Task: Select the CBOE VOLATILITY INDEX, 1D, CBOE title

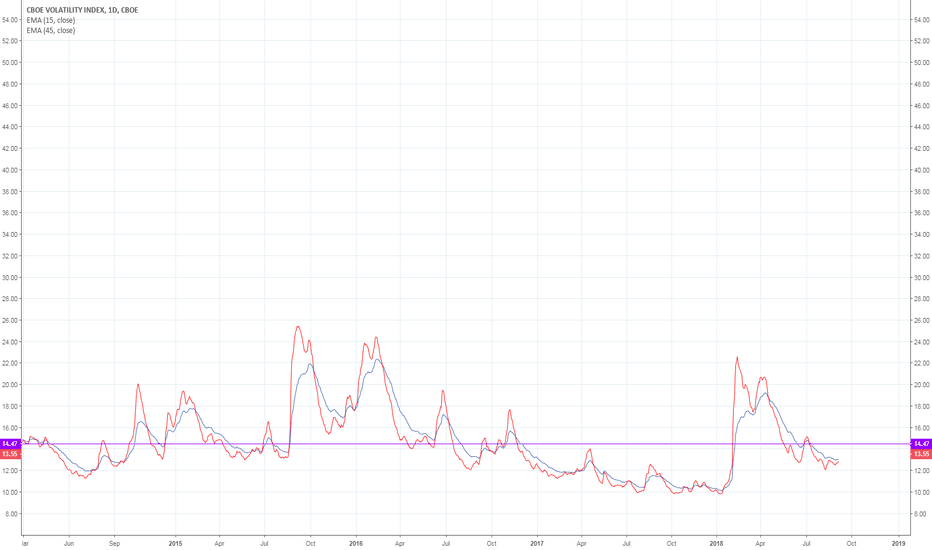Action: point(82,10)
